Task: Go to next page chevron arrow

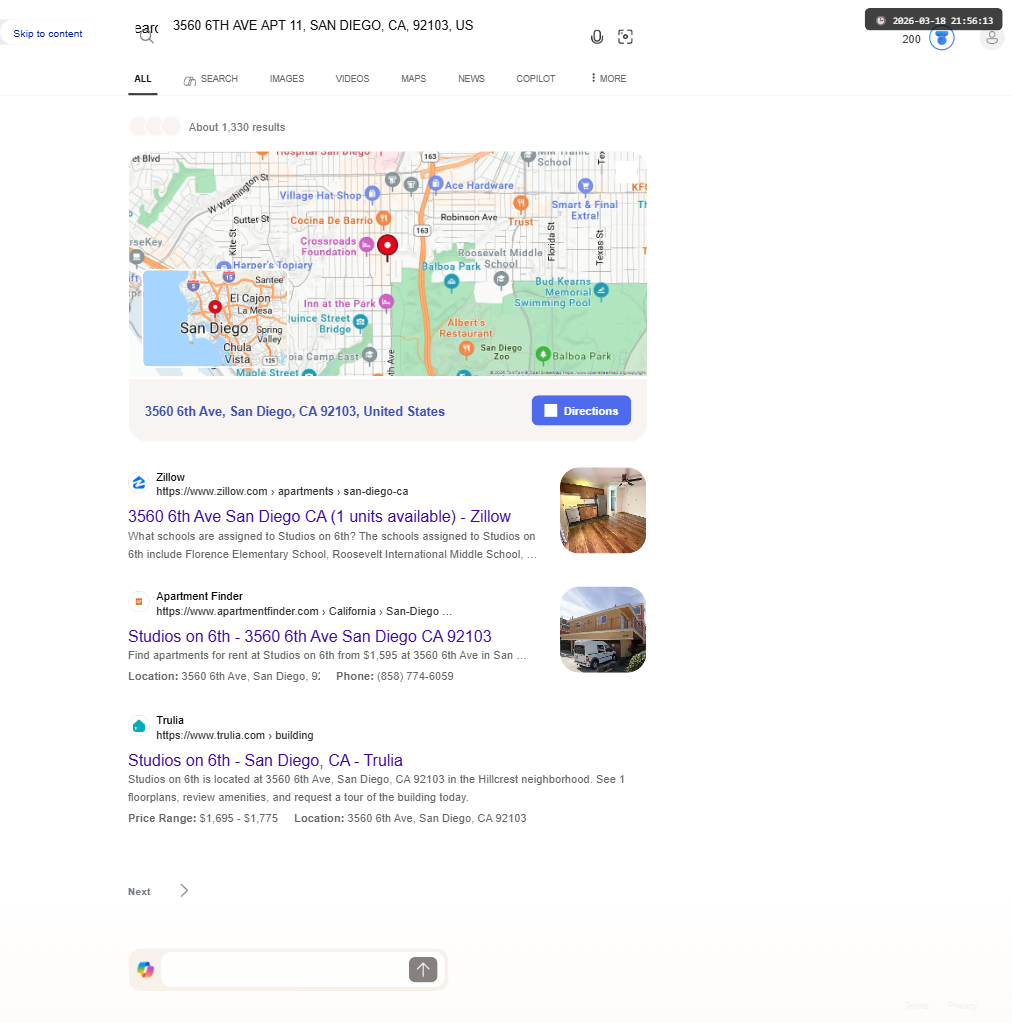Action: pos(184,891)
